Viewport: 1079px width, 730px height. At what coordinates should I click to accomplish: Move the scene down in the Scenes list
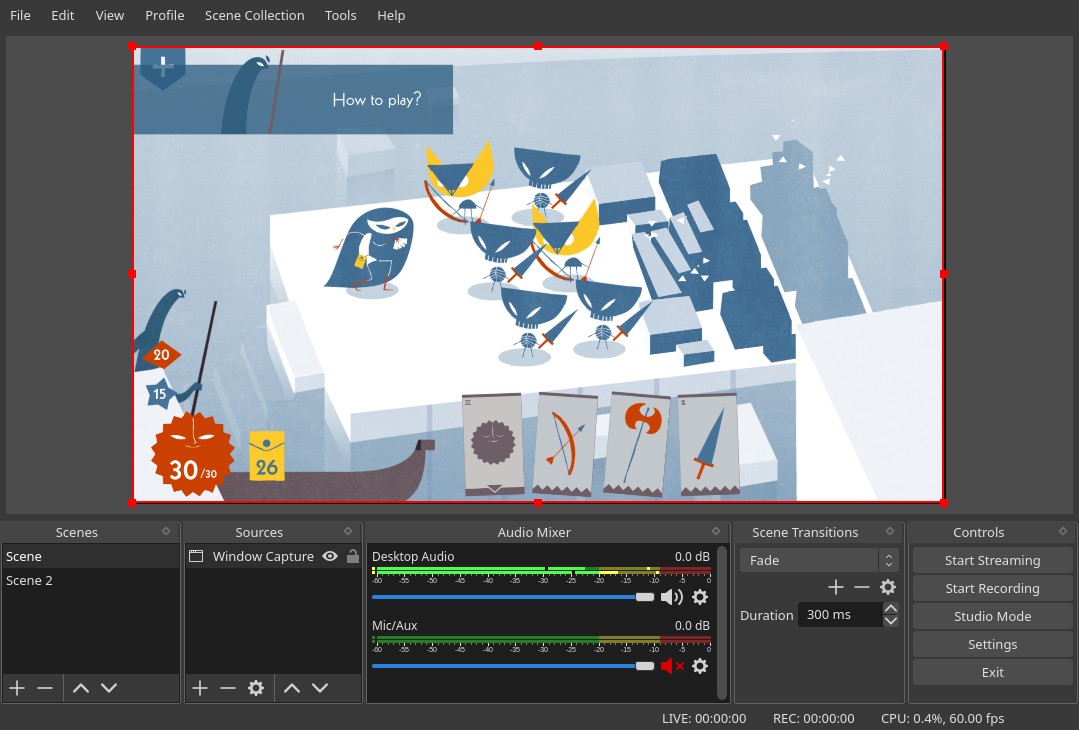coord(109,687)
